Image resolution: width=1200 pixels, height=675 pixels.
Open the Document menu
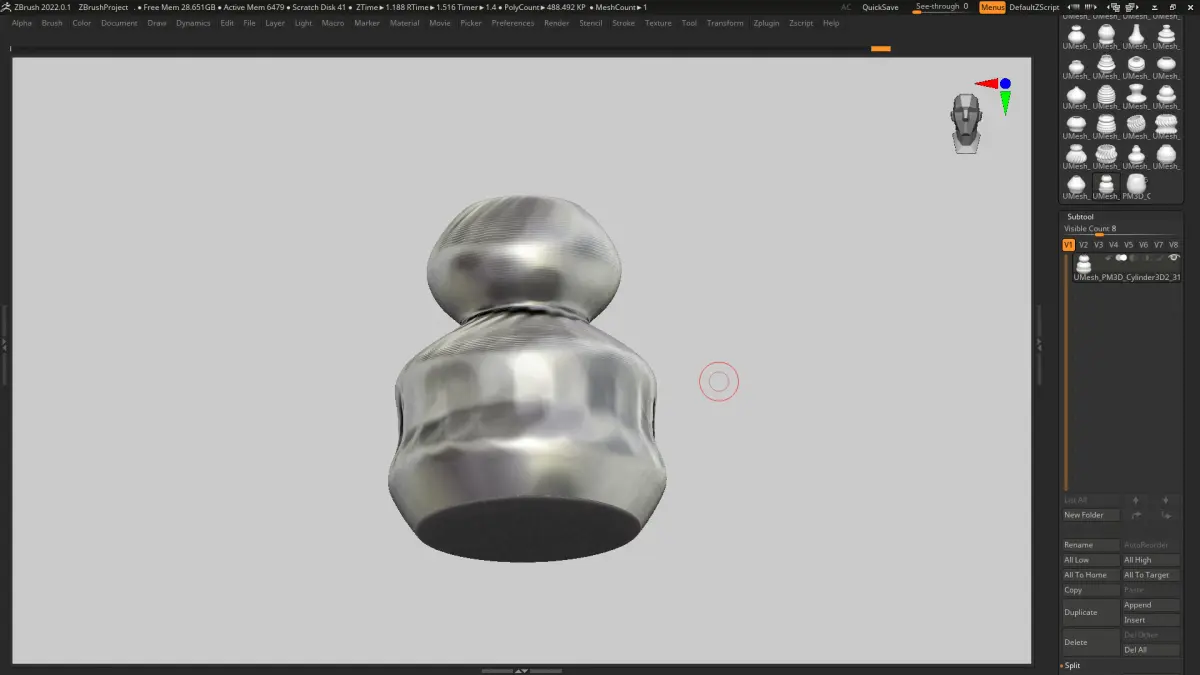(119, 23)
